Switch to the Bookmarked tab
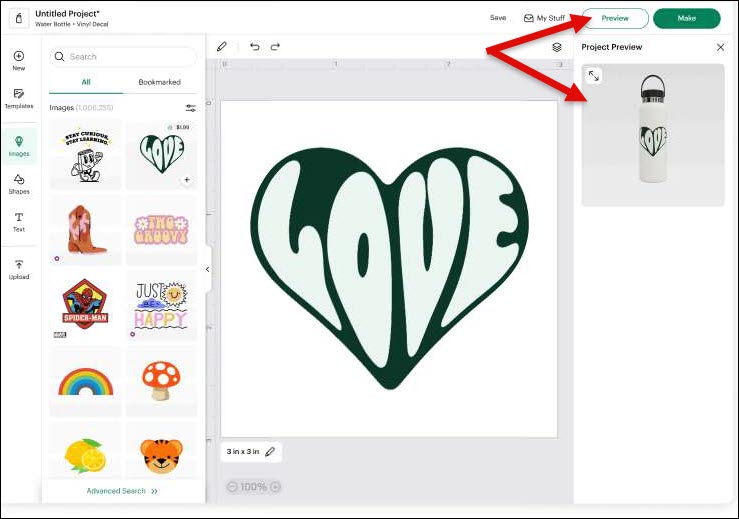 point(160,82)
